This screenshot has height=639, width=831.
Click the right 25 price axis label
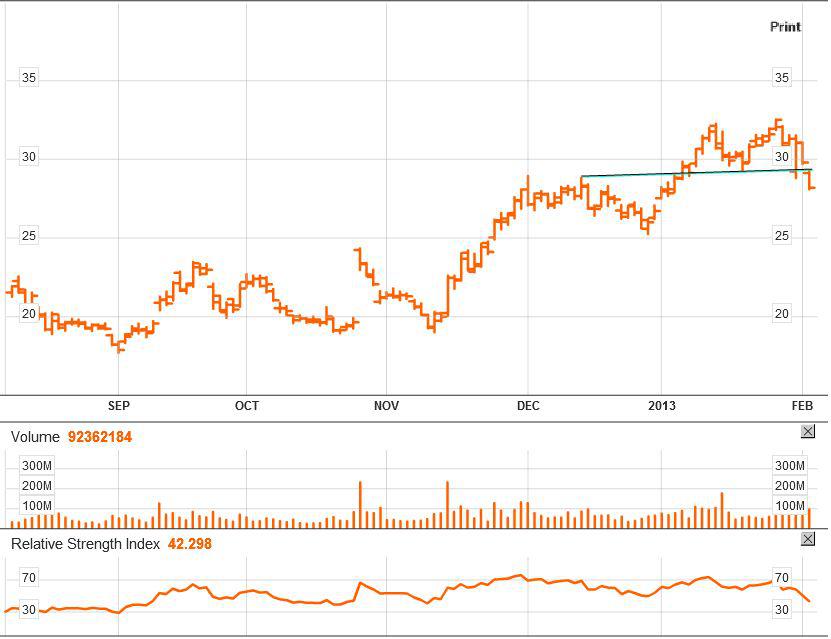[781, 236]
